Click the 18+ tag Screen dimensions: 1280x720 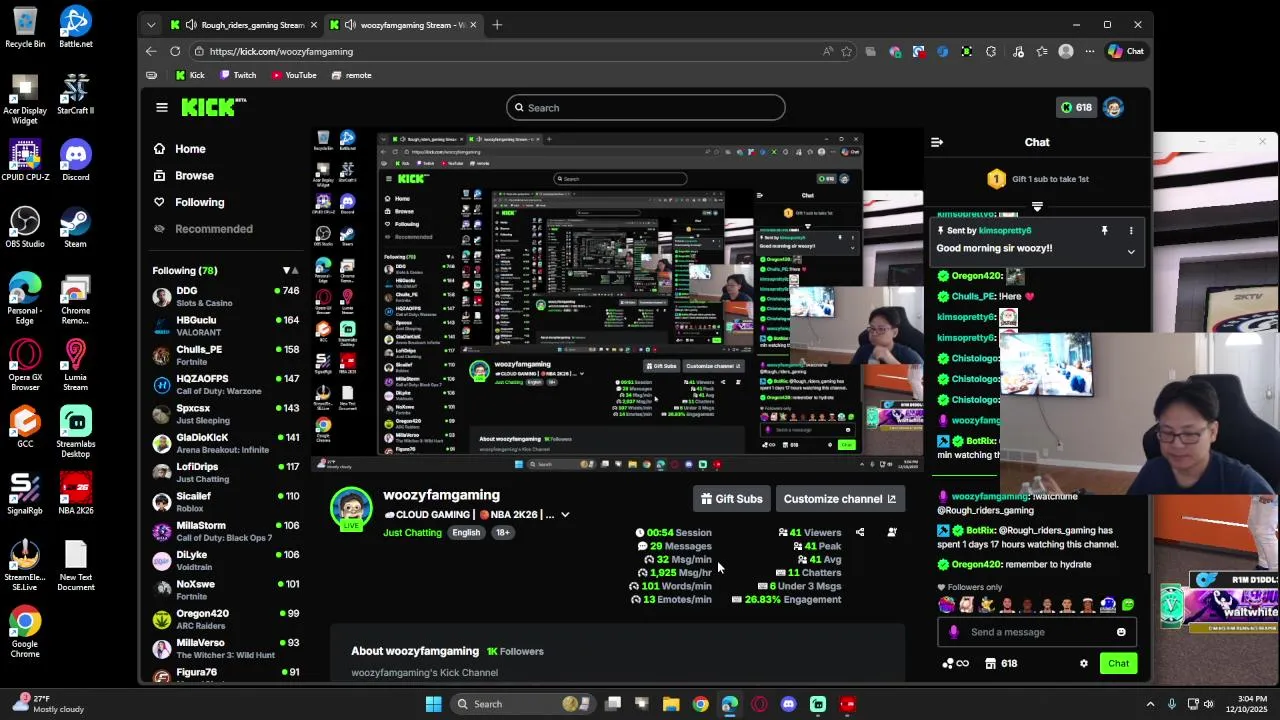point(502,533)
